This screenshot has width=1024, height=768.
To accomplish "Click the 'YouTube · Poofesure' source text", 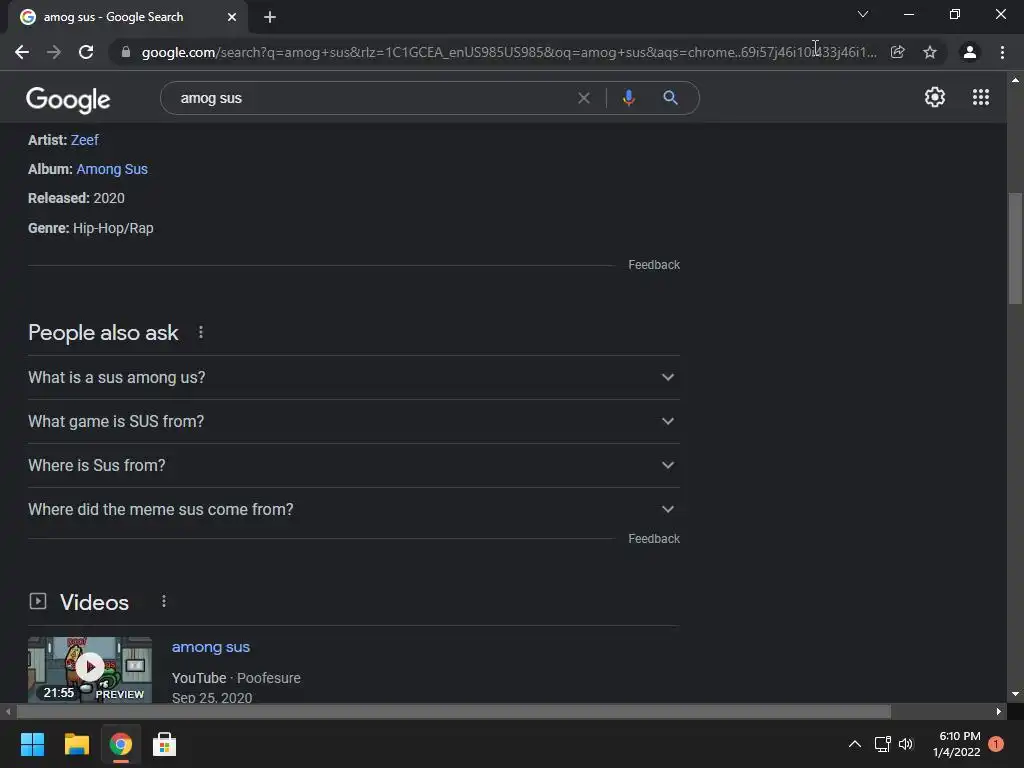I will click(x=236, y=678).
